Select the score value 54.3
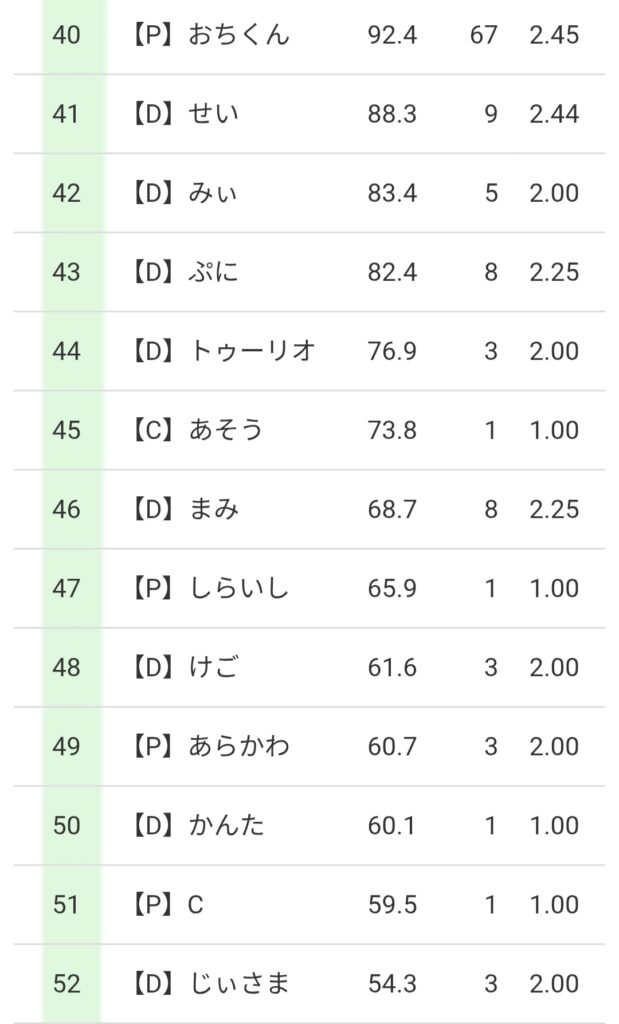 (392, 984)
